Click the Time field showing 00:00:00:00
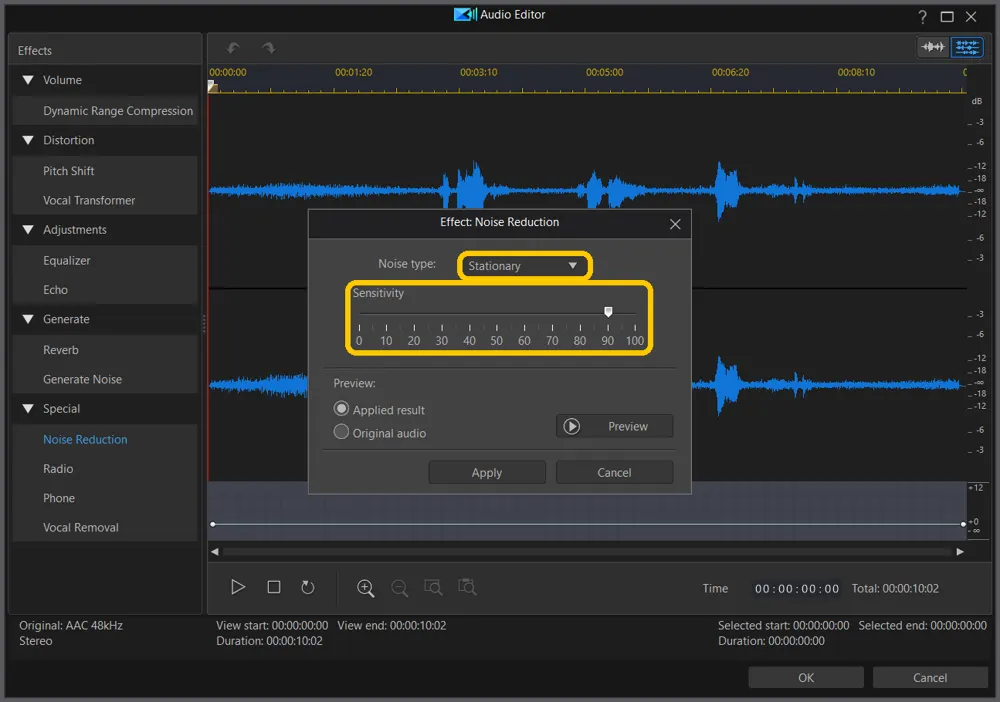Viewport: 1000px width, 702px height. pos(797,589)
